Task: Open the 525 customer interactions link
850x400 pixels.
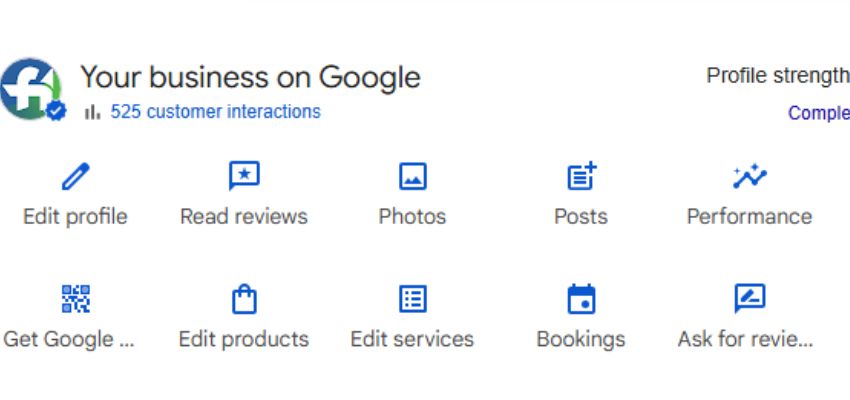Action: pyautogui.click(x=215, y=112)
